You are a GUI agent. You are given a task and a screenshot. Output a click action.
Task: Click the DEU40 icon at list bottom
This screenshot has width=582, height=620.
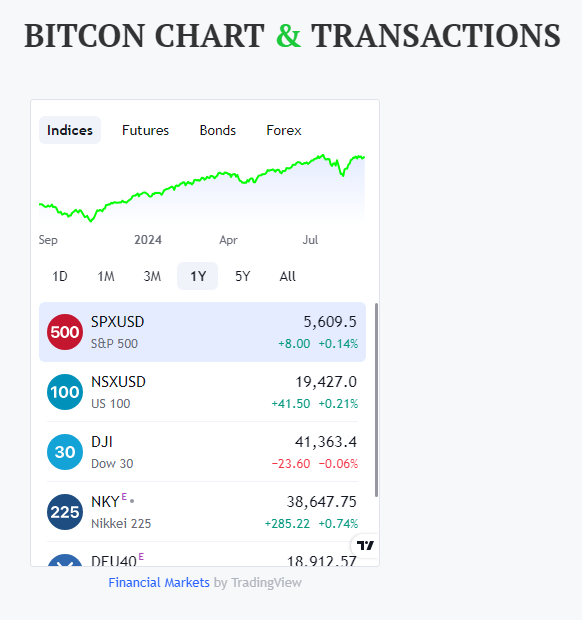(65, 560)
